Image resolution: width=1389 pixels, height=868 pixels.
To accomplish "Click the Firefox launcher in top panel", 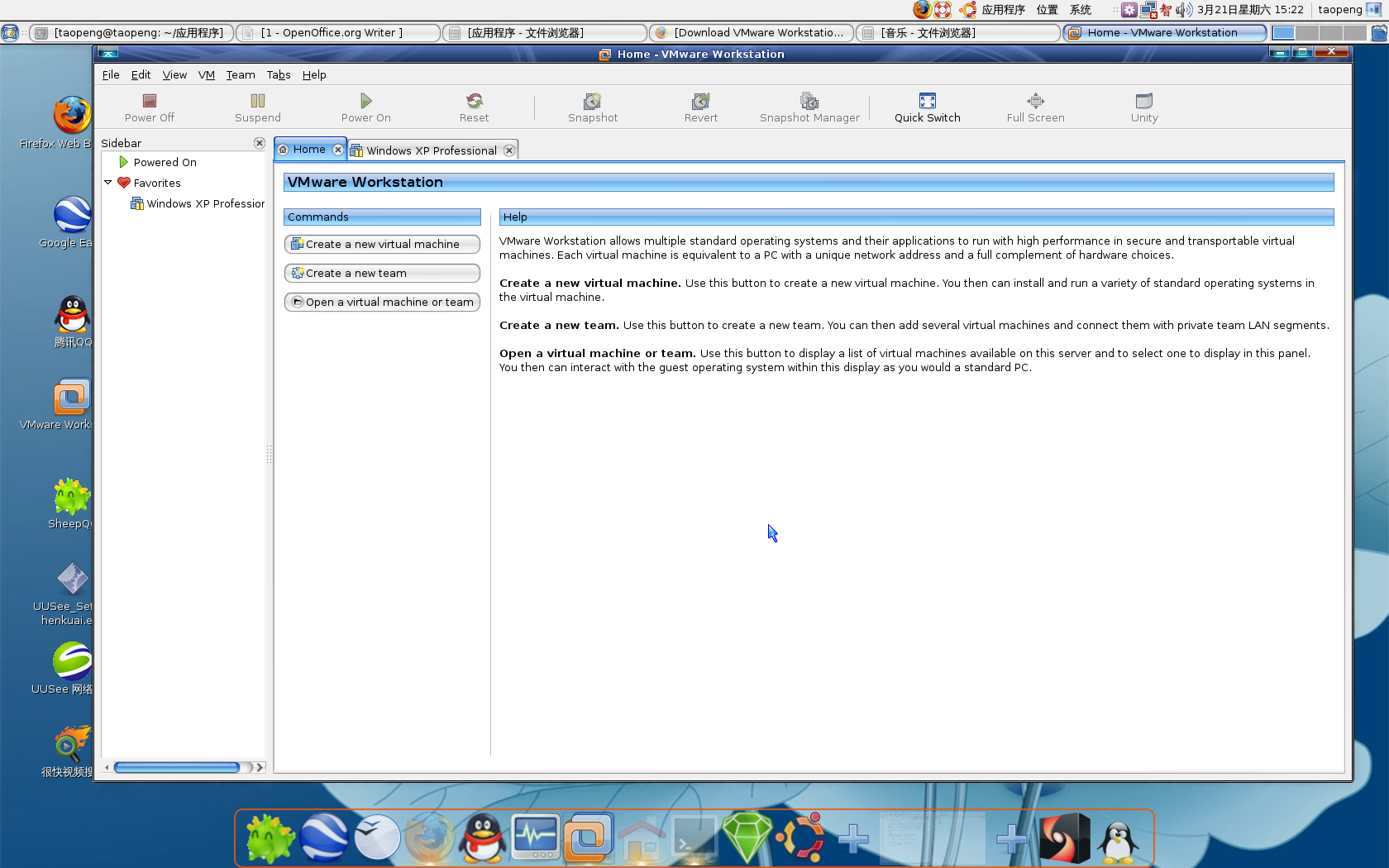I will (x=922, y=10).
